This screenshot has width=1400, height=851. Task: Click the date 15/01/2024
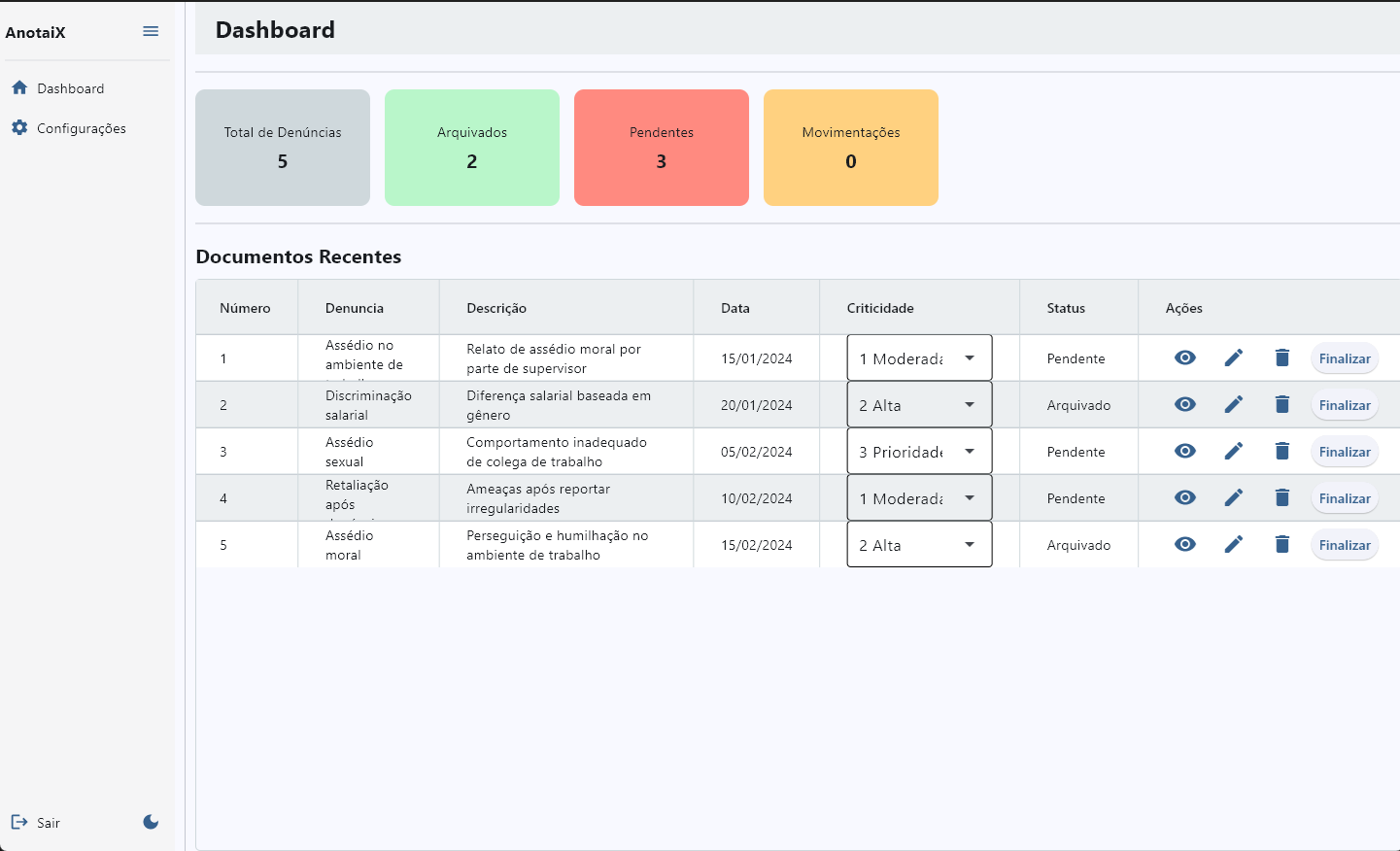coord(757,358)
